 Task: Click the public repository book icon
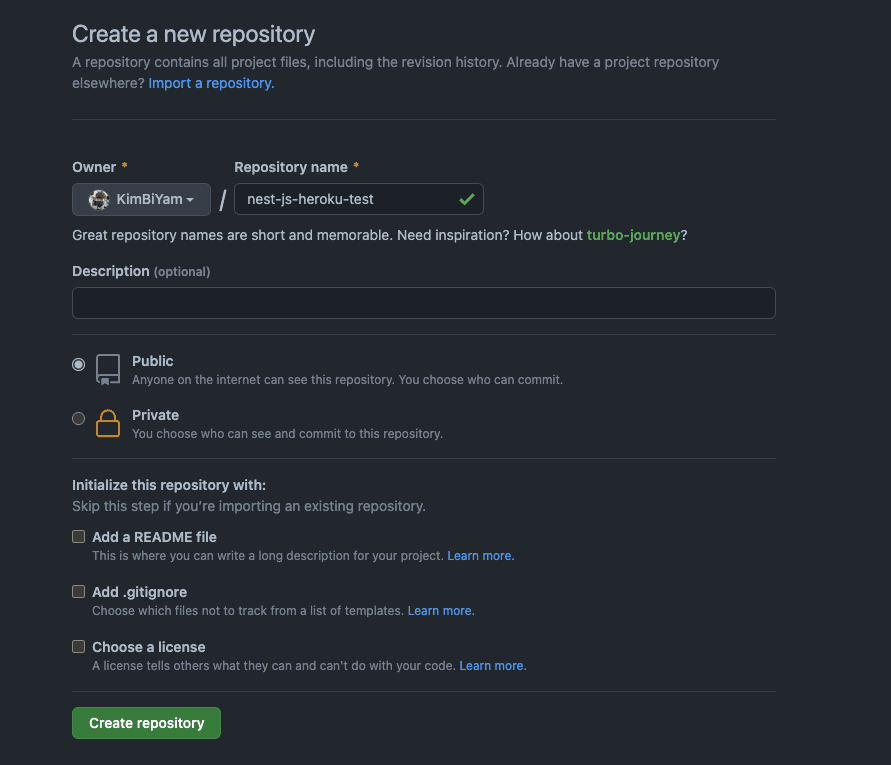point(108,369)
